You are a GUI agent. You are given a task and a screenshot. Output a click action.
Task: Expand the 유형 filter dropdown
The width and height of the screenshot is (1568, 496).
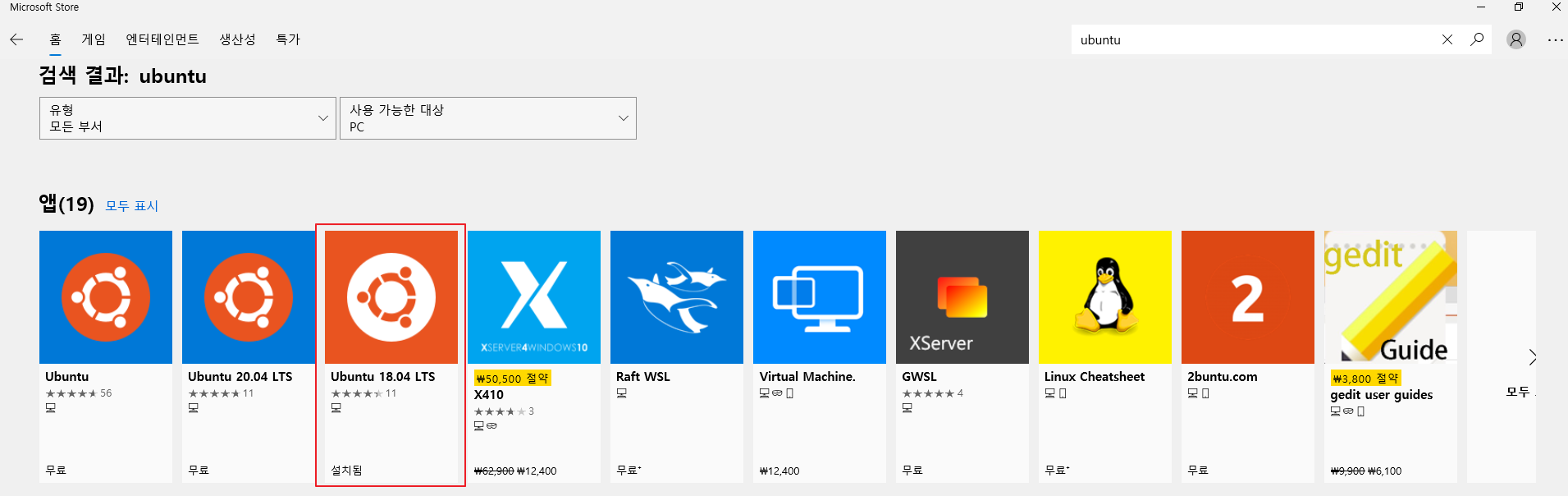(188, 118)
